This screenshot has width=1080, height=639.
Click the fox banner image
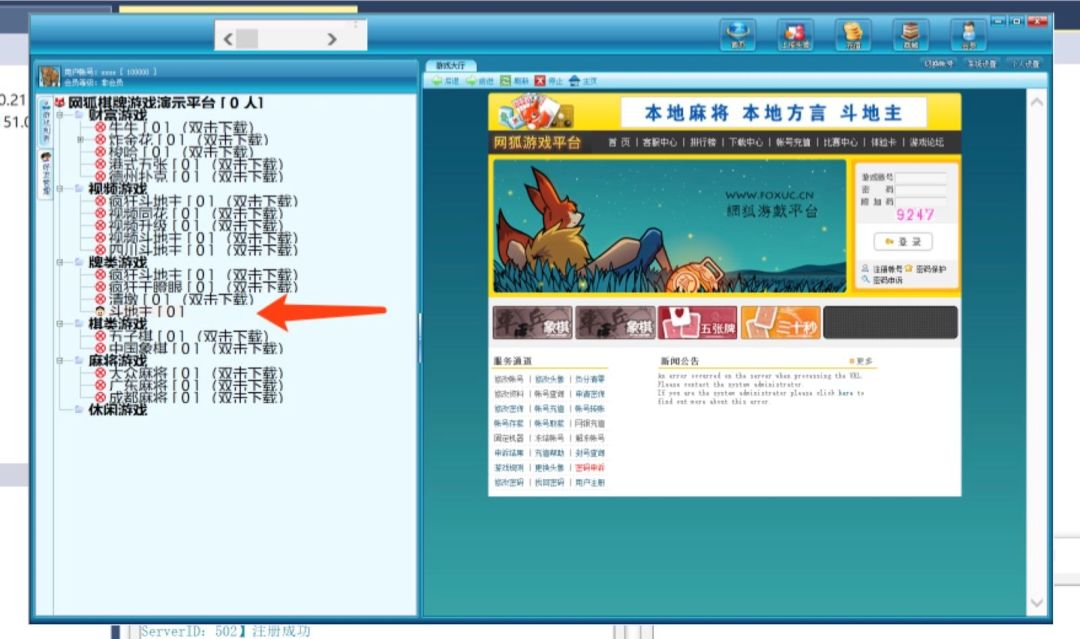click(x=669, y=227)
